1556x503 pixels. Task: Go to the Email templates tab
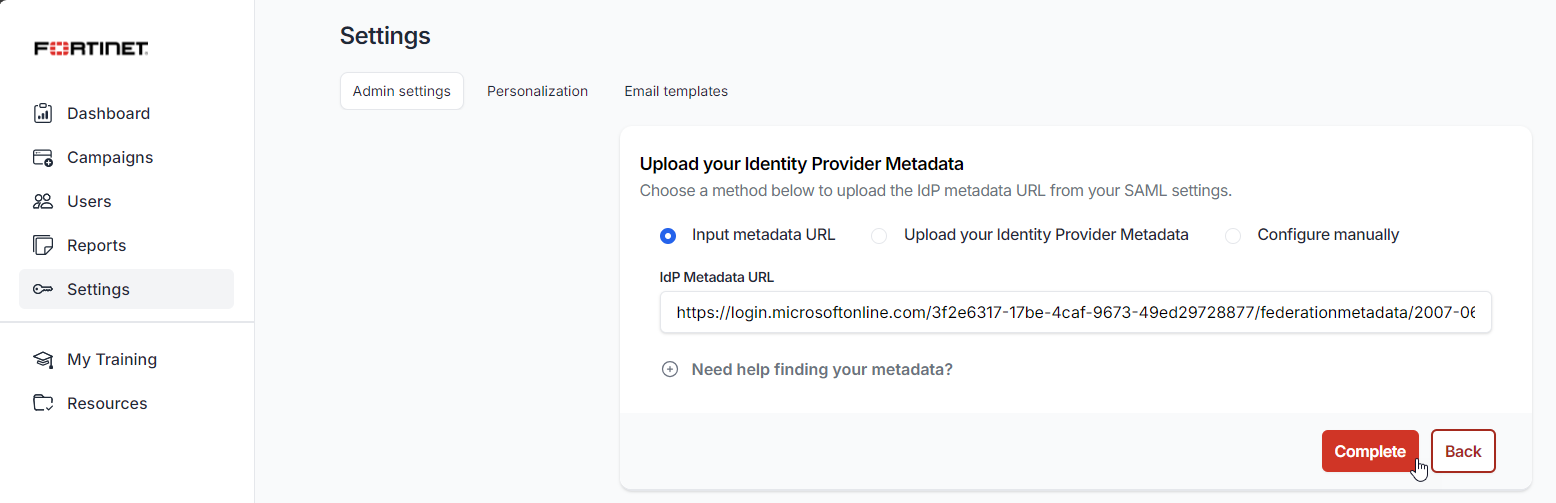tap(676, 91)
